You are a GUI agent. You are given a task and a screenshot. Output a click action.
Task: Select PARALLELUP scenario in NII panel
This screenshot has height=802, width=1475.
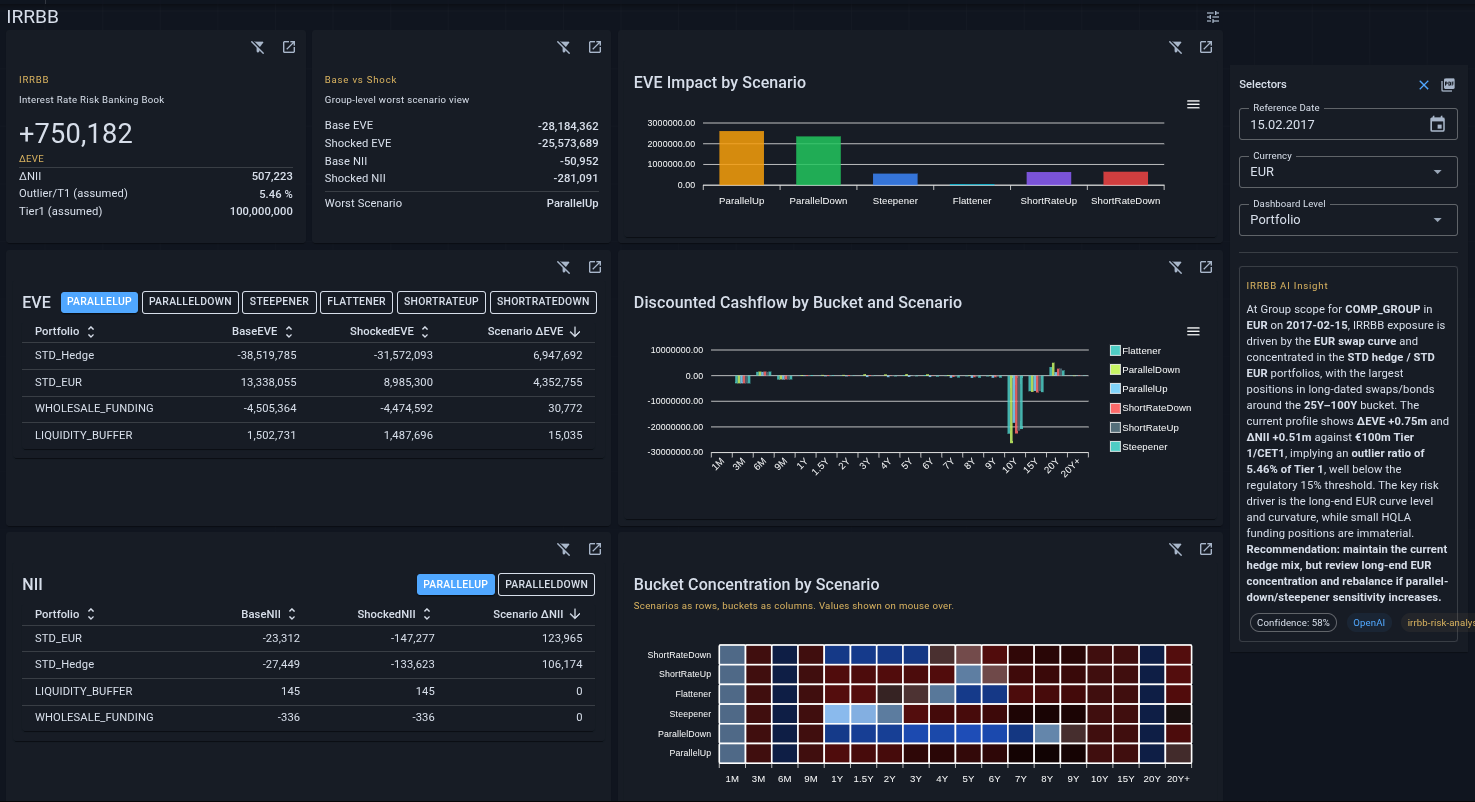tap(455, 584)
